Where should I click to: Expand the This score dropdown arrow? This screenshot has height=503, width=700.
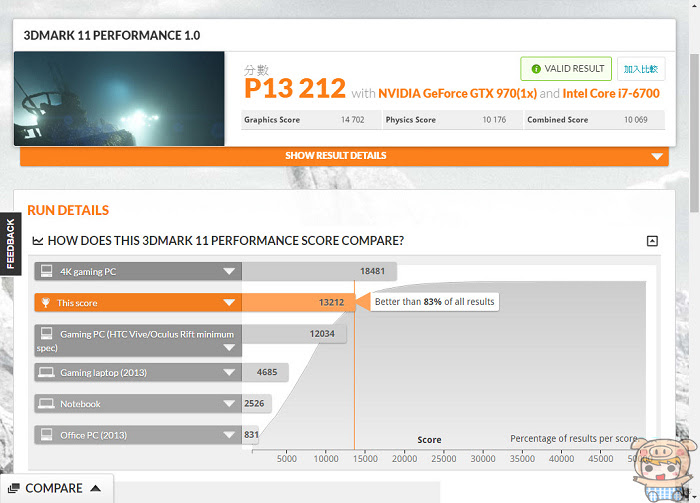[229, 303]
